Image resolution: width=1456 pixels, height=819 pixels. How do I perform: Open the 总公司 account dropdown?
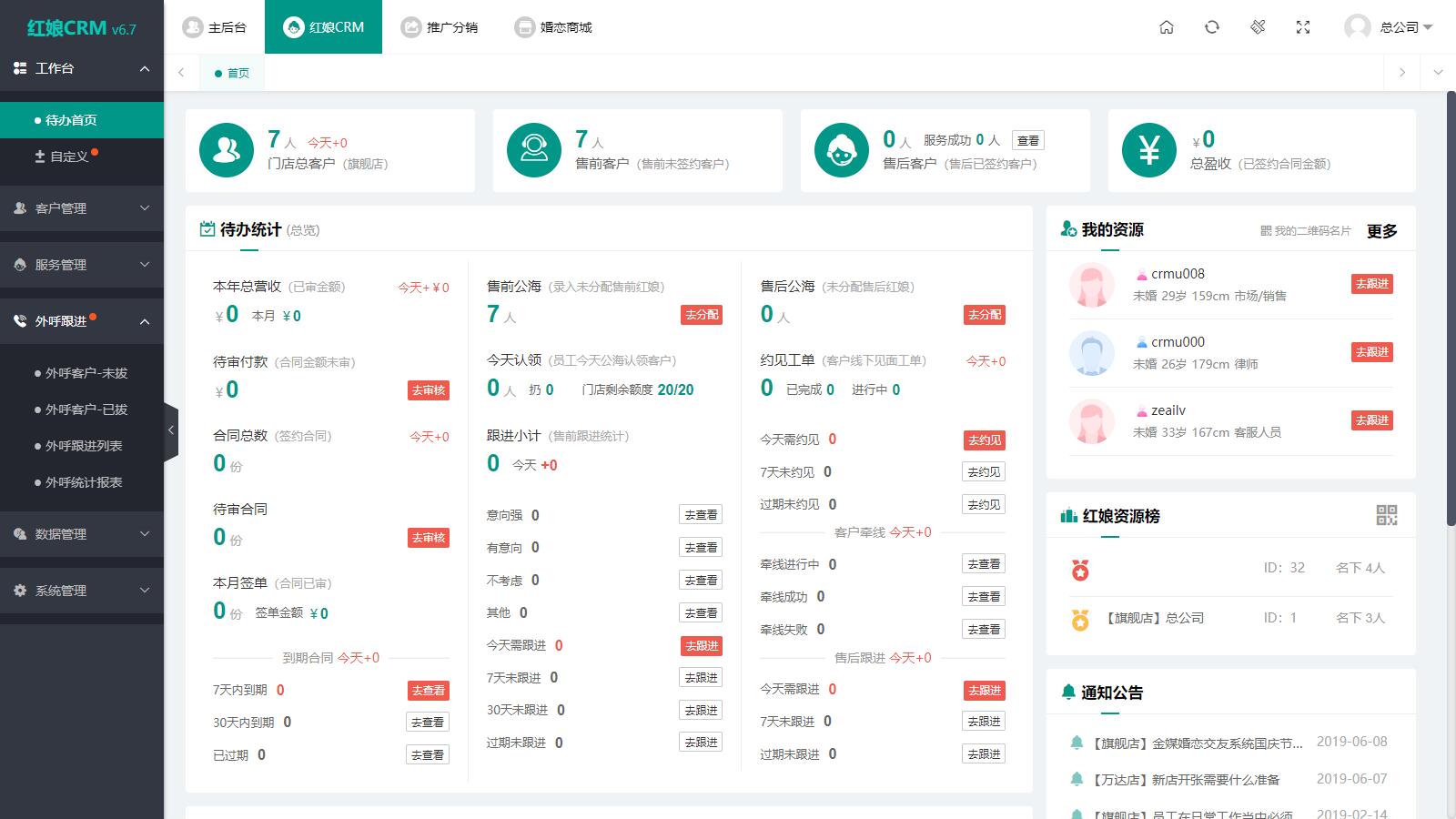tap(1389, 27)
